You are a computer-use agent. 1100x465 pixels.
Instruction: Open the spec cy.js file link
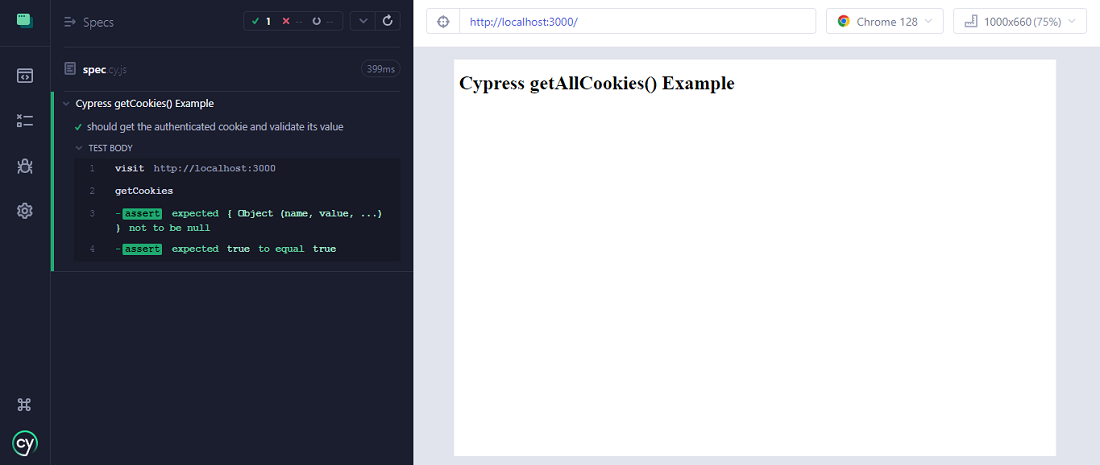105,69
